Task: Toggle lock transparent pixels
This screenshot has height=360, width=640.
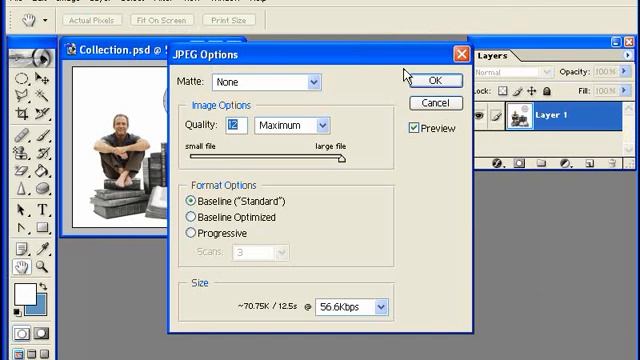Action: [503, 91]
